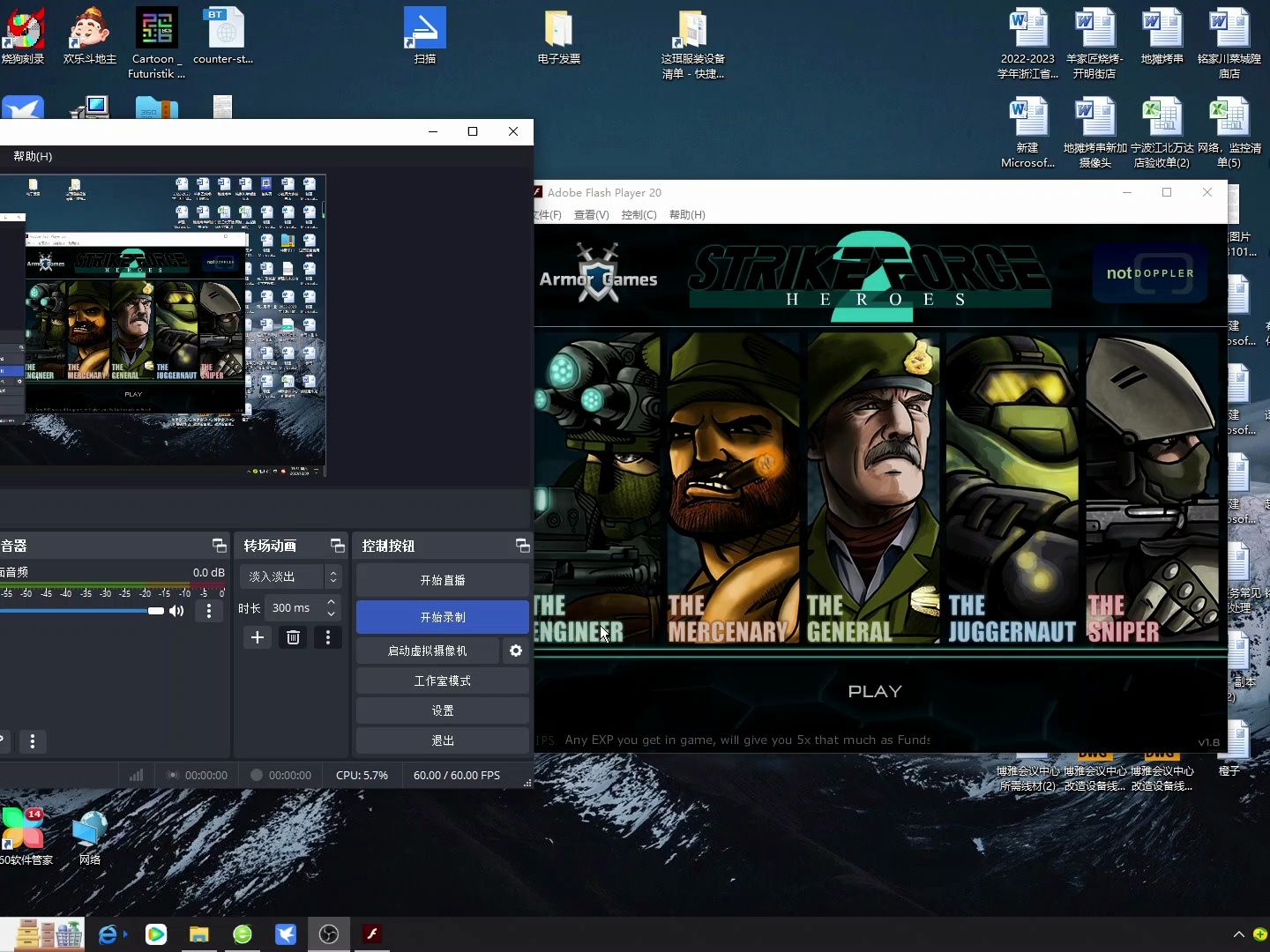This screenshot has height=952, width=1270.
Task: Click the network signal bars status icon
Action: pyautogui.click(x=136, y=775)
